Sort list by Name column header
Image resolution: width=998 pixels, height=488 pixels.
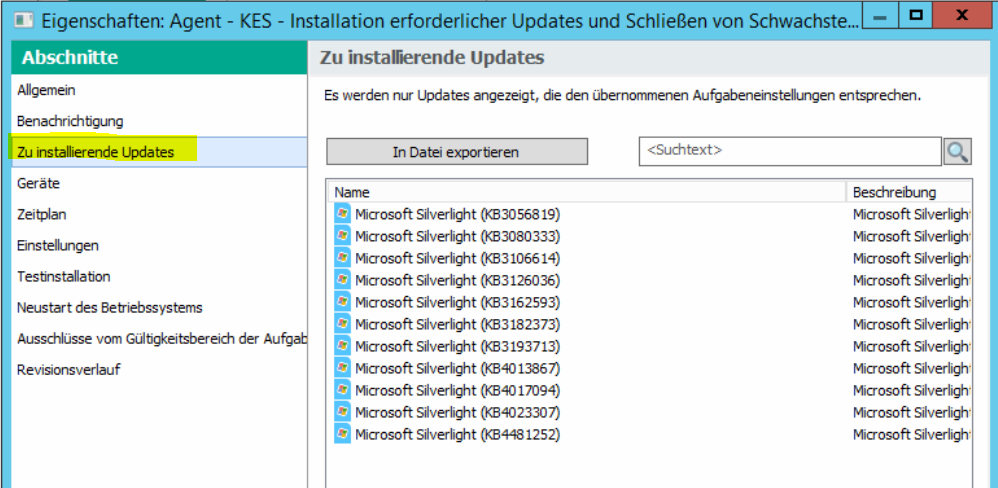click(587, 192)
